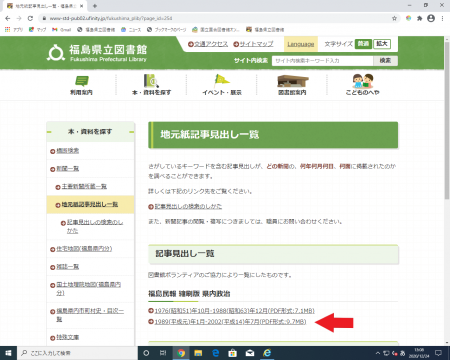Open the Gmail bookmark
450x360 pixels.
62,30
